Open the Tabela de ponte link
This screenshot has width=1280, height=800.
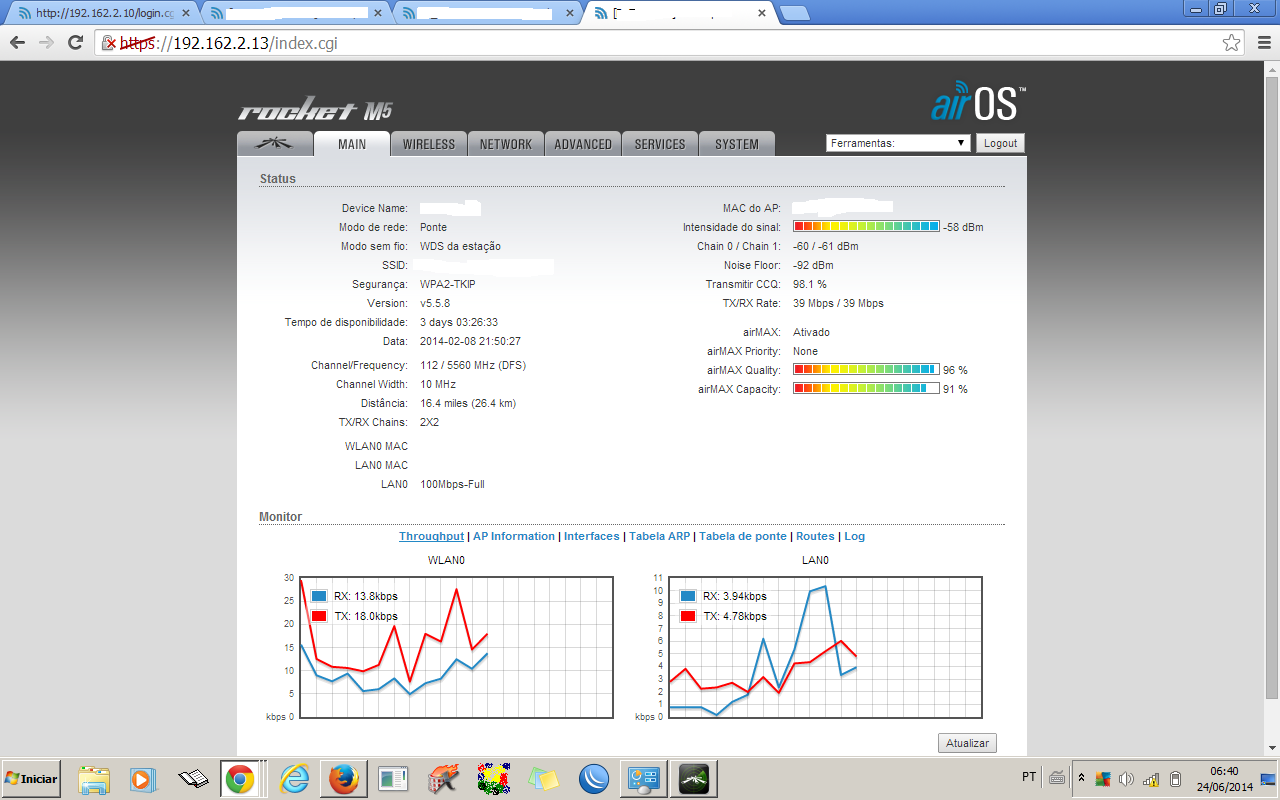743,536
